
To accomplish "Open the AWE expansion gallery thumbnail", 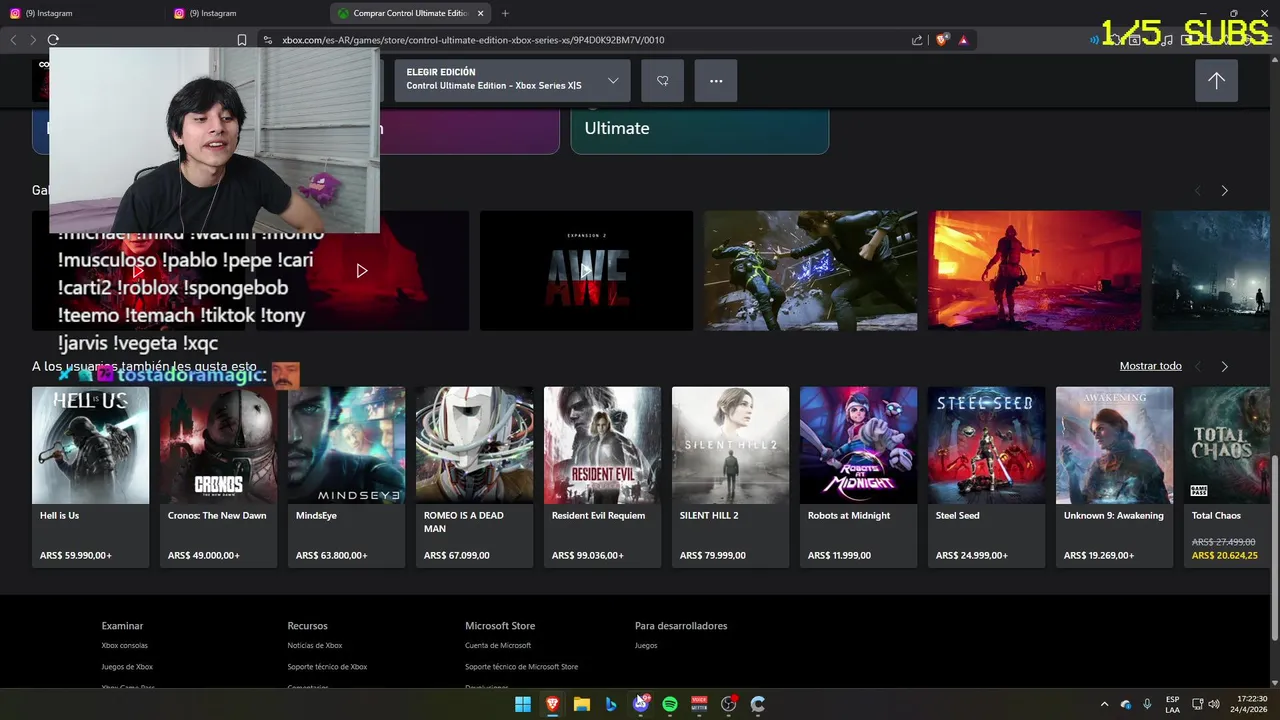I will (586, 270).
